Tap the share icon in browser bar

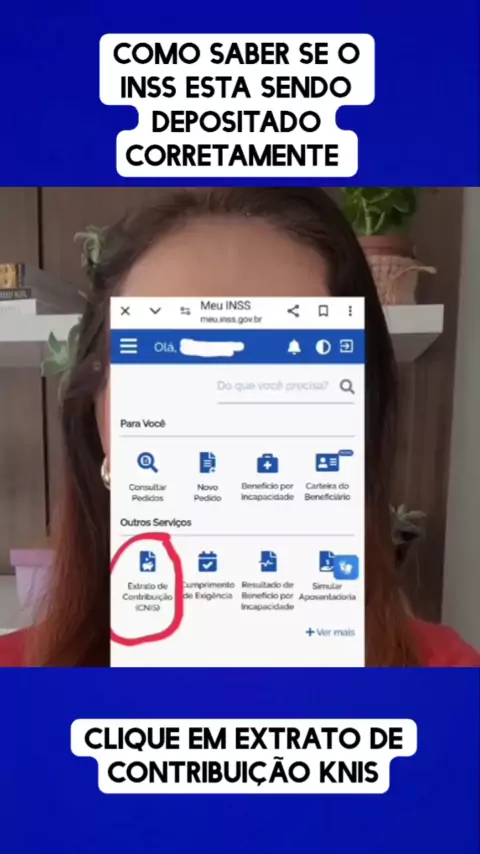[293, 311]
